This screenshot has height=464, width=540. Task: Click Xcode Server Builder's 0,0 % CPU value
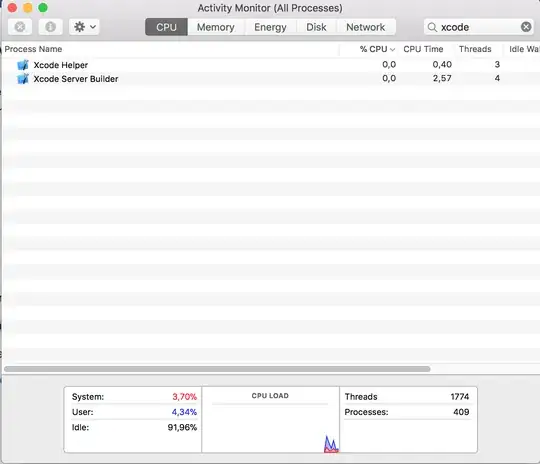coord(389,78)
